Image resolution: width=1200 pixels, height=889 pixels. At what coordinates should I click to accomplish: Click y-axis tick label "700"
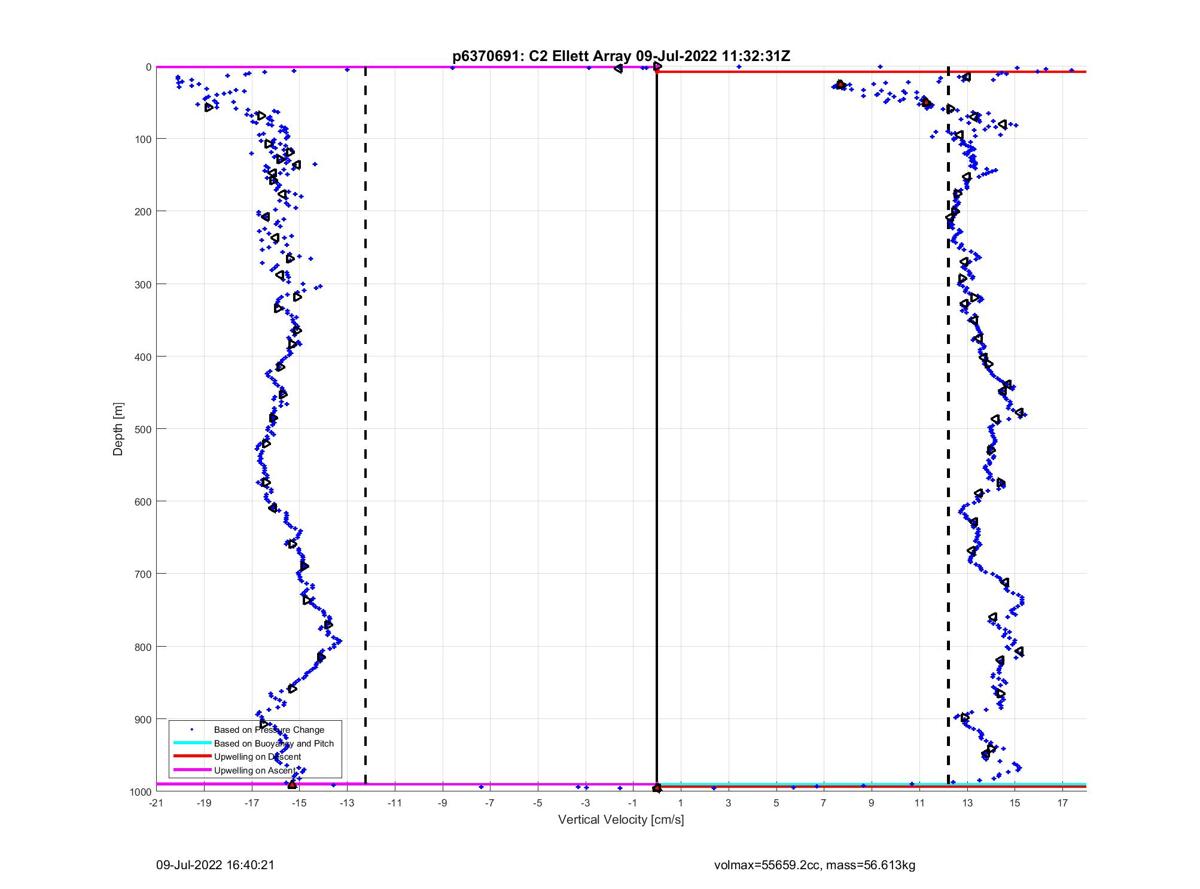pyautogui.click(x=141, y=574)
